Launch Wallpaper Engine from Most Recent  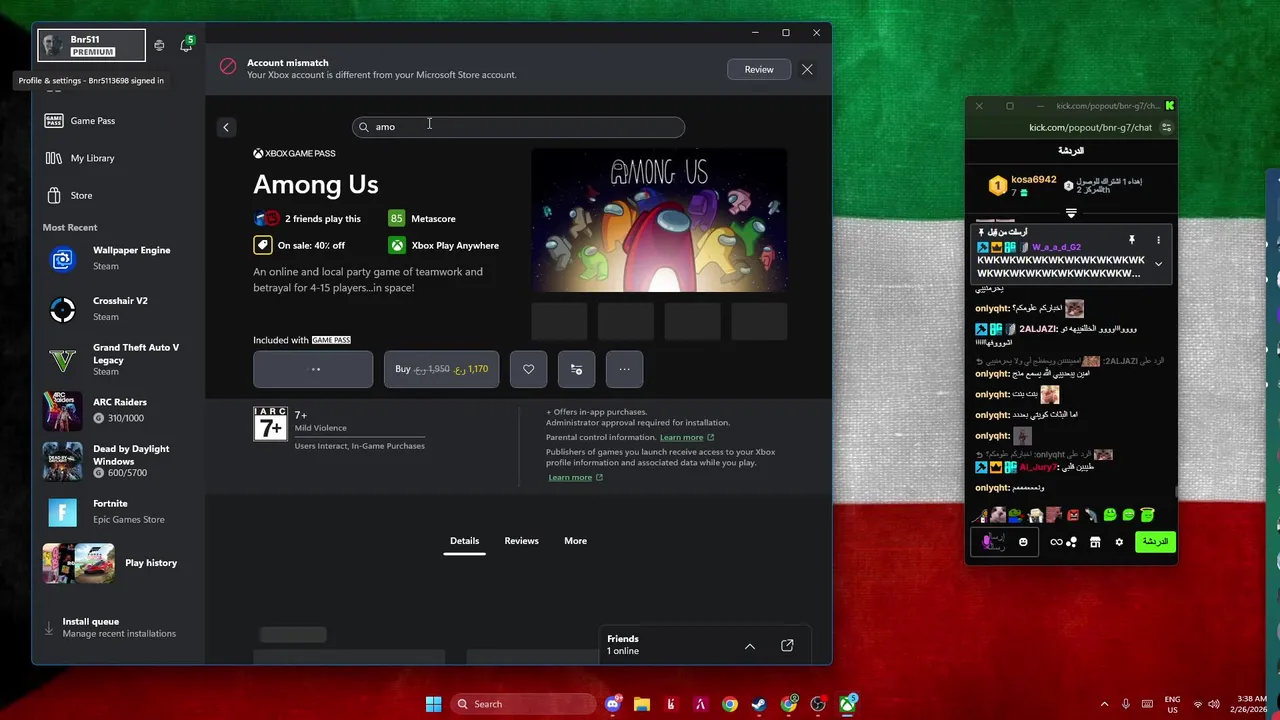click(x=120, y=258)
